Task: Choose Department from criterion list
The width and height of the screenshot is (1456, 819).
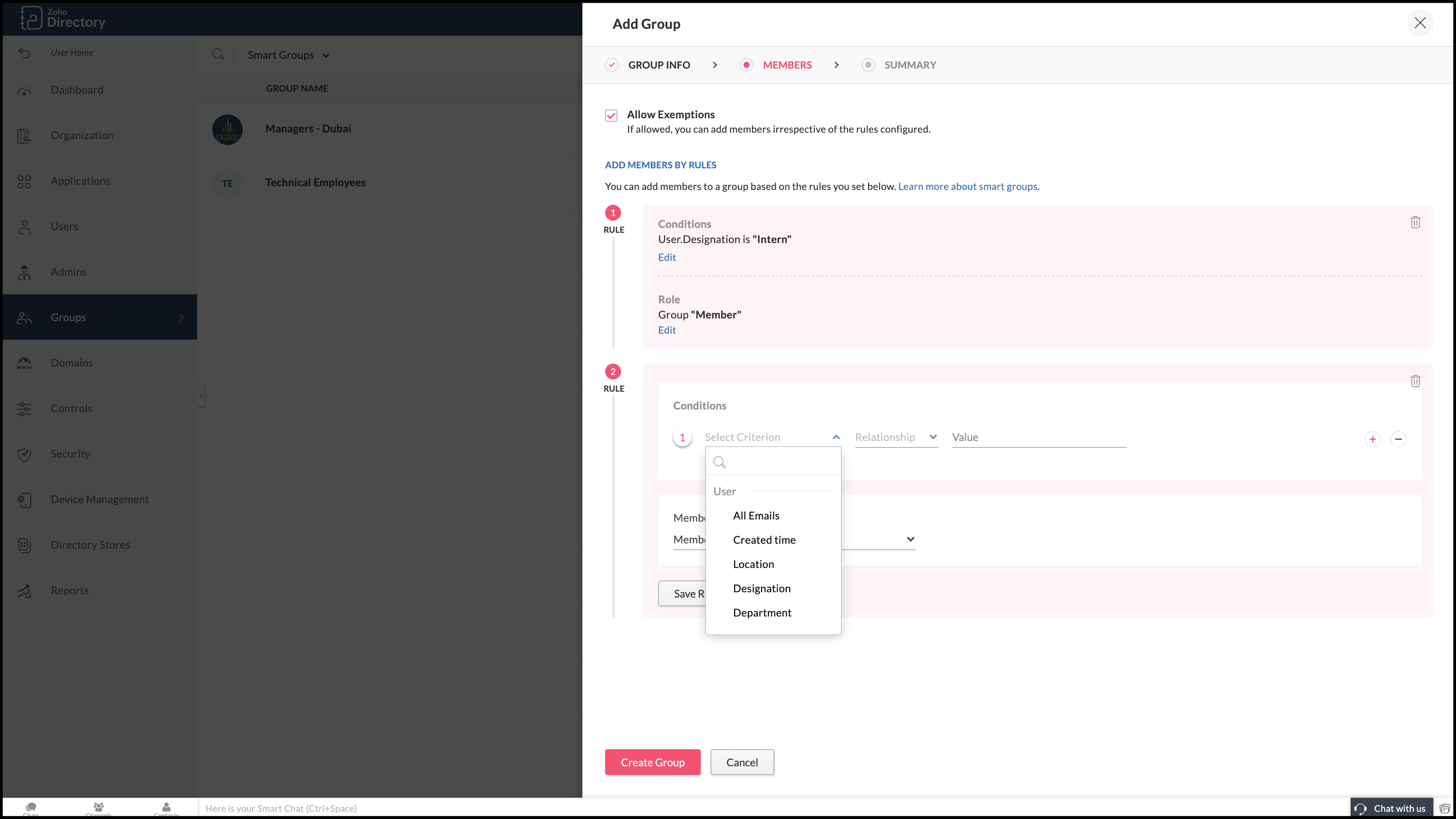Action: point(762,613)
